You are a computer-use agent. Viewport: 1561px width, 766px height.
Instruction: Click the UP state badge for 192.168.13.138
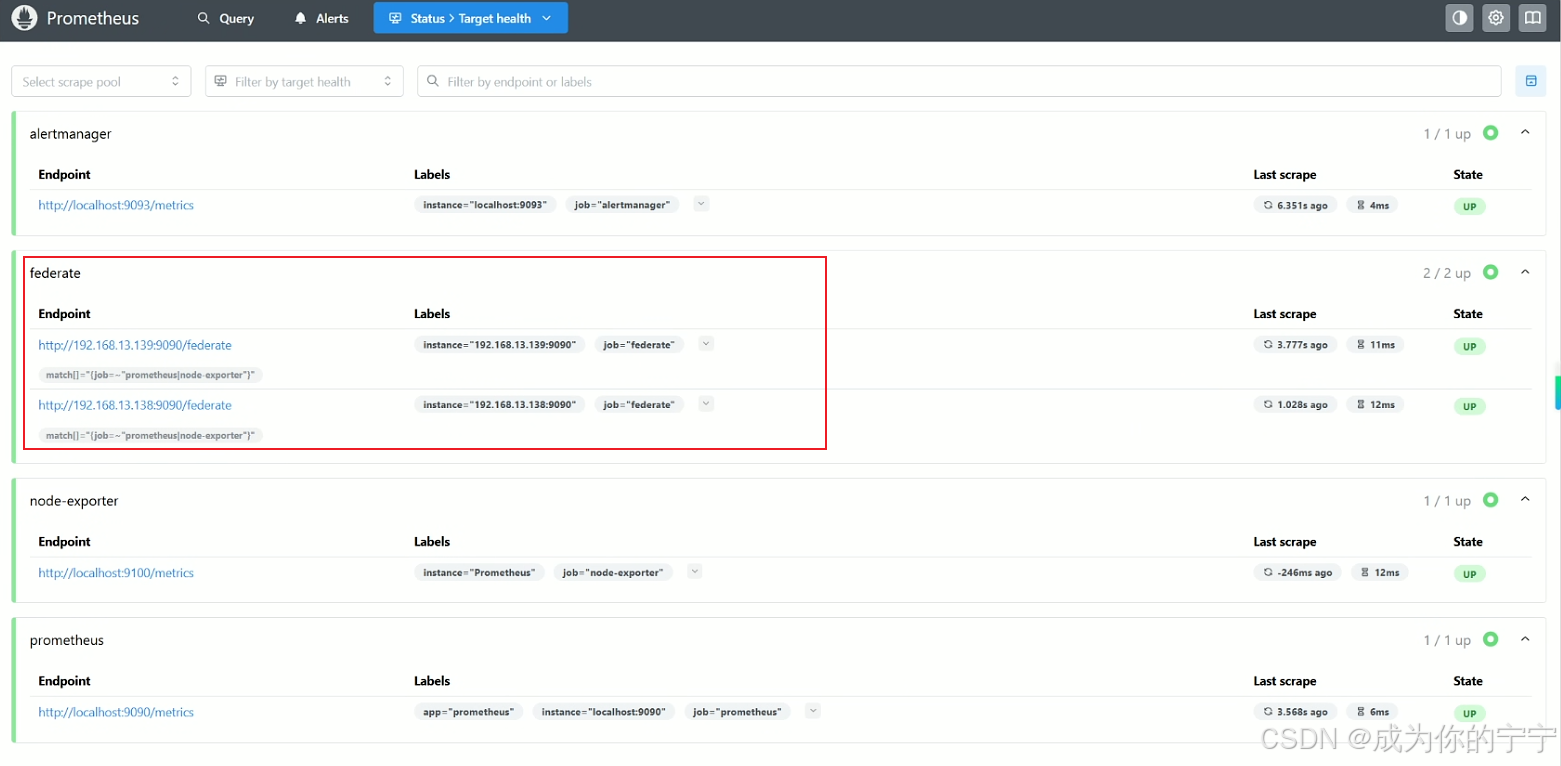pos(1469,407)
